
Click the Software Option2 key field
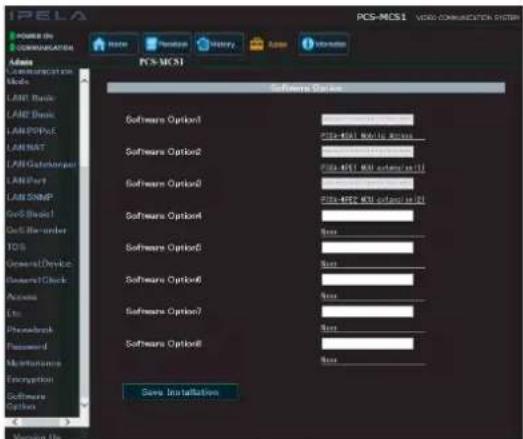click(367, 151)
